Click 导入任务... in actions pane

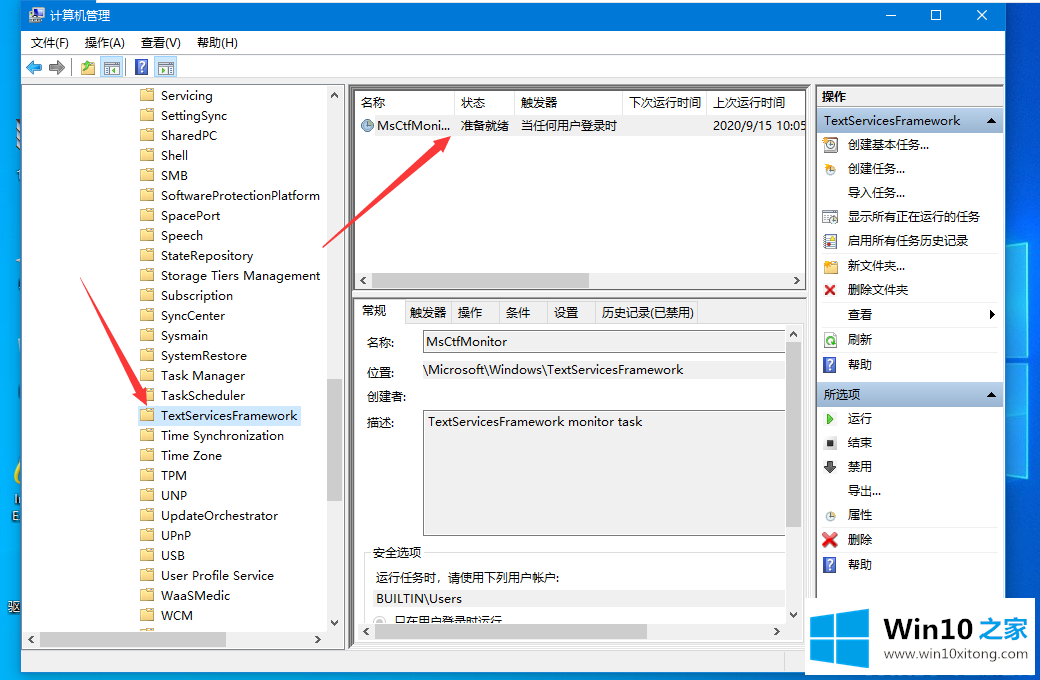click(x=876, y=192)
